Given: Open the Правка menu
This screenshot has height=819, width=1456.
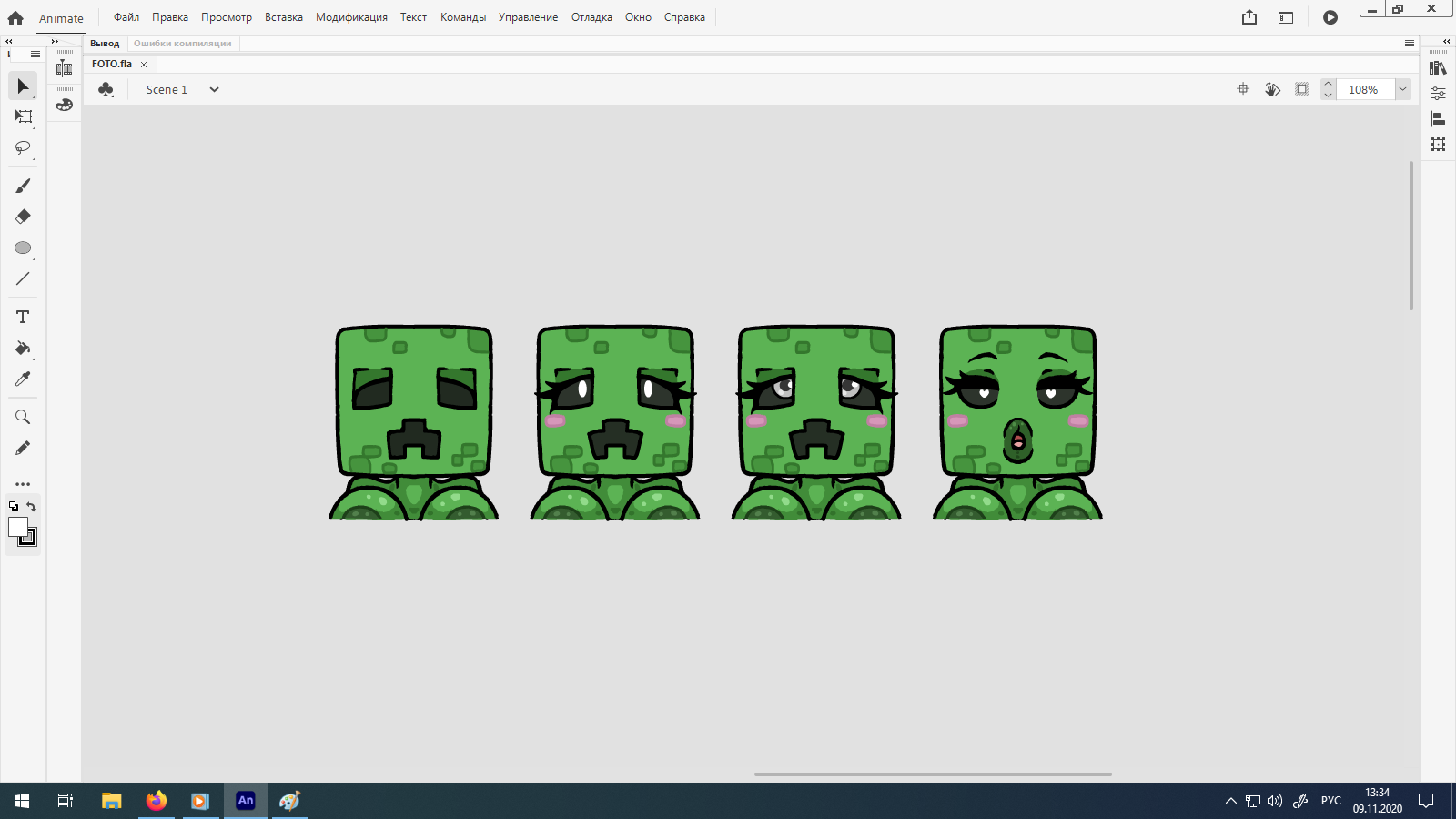Looking at the screenshot, I should [x=170, y=17].
